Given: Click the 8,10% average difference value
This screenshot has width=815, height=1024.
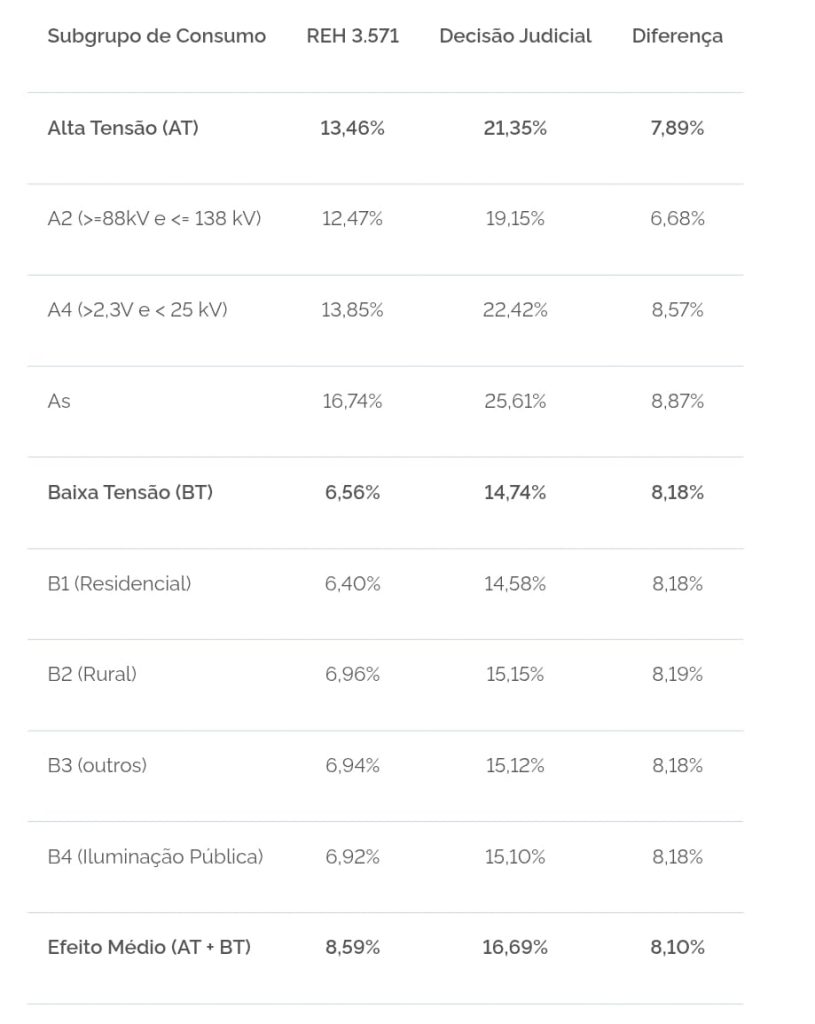Looking at the screenshot, I should [x=677, y=947].
